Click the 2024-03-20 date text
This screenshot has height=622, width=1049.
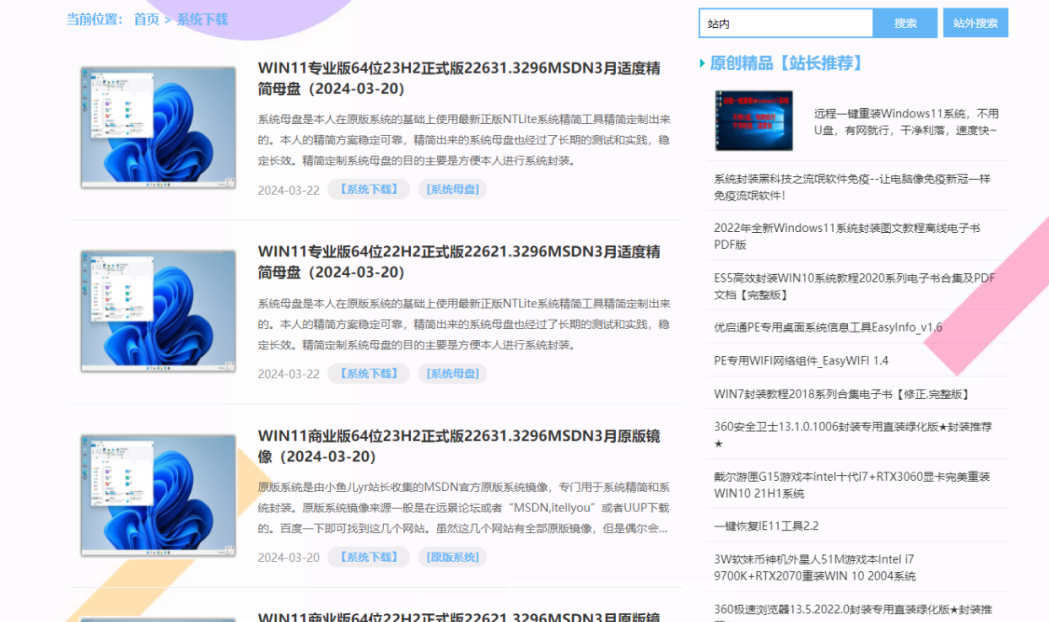[x=288, y=558]
